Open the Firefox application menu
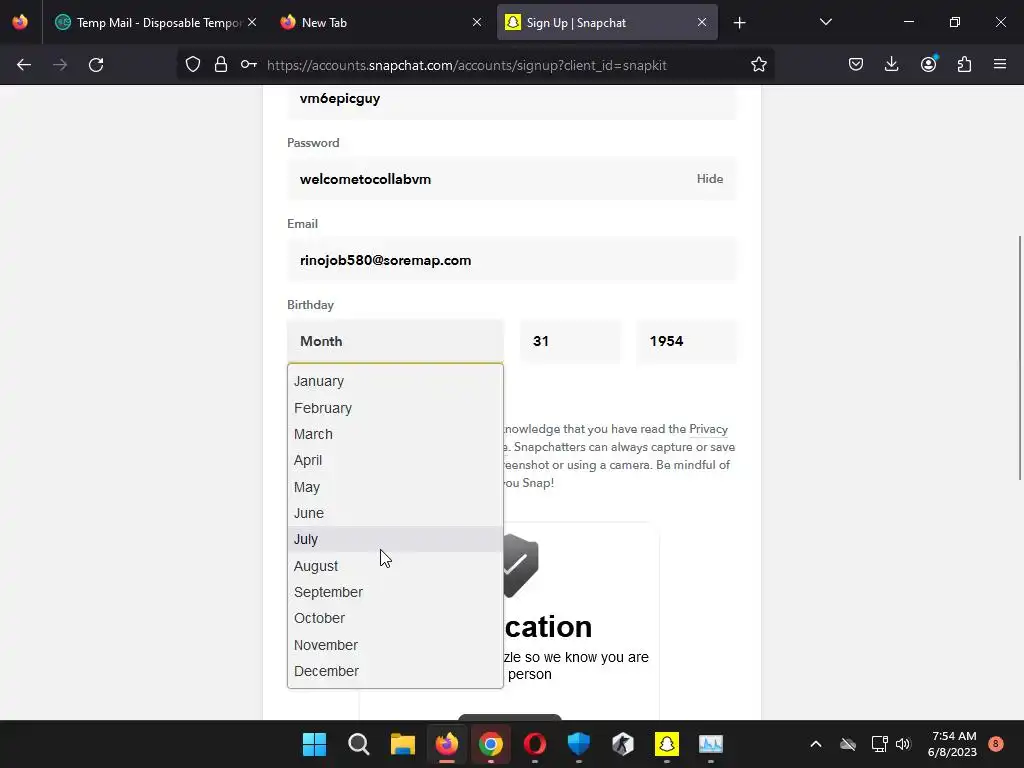 1000,65
